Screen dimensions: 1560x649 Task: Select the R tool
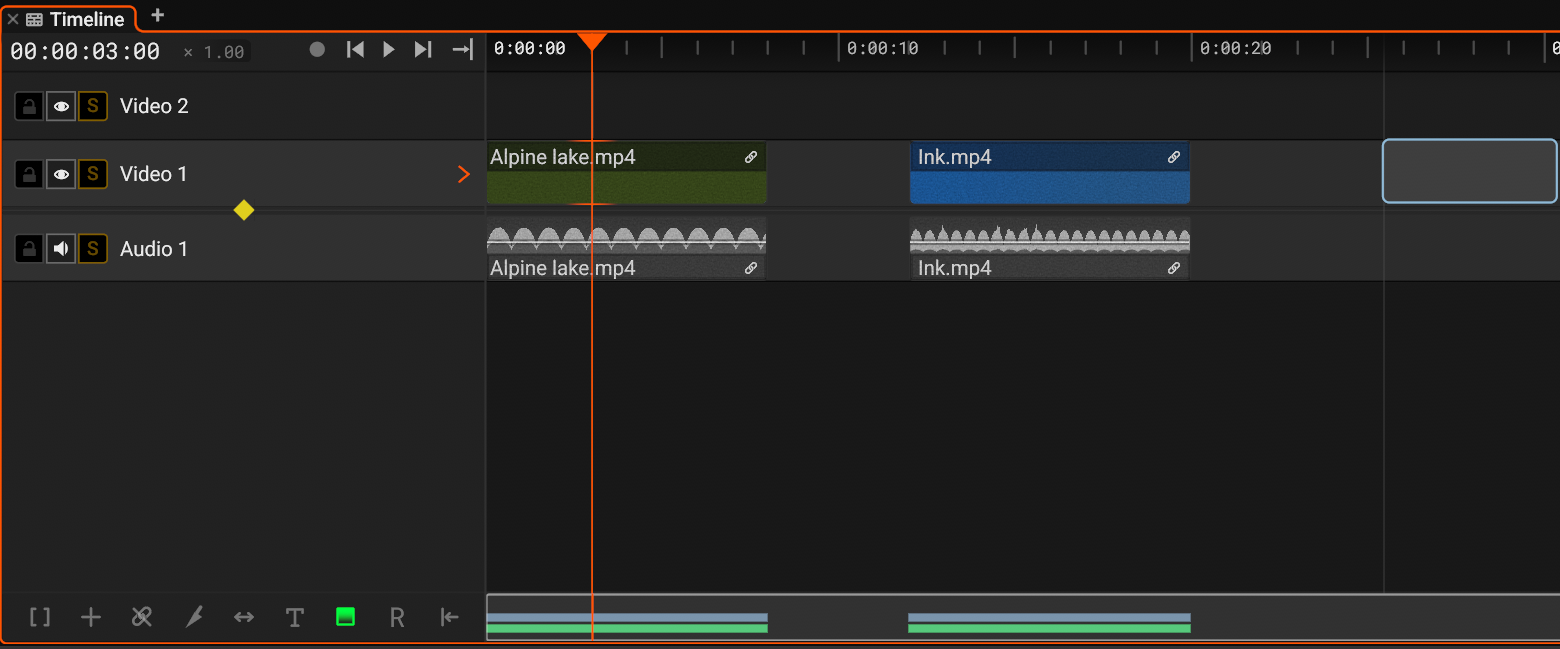pos(397,617)
